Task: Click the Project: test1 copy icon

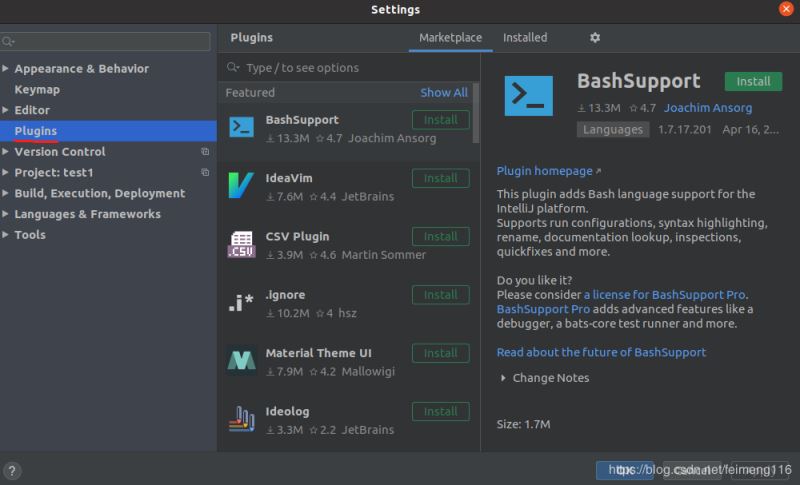Action: [205, 172]
